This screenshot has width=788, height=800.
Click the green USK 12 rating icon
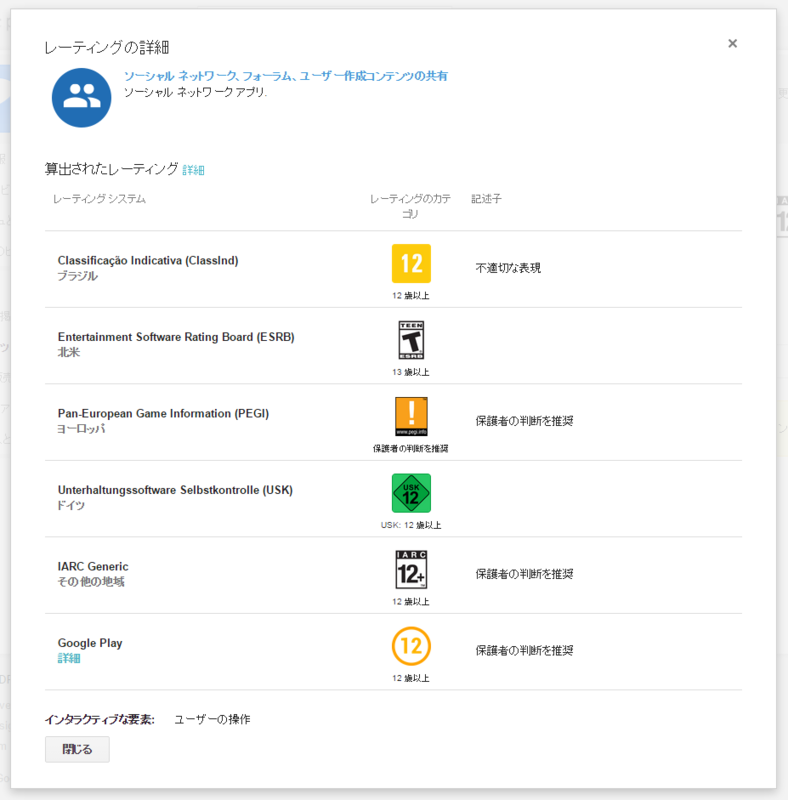(x=411, y=493)
